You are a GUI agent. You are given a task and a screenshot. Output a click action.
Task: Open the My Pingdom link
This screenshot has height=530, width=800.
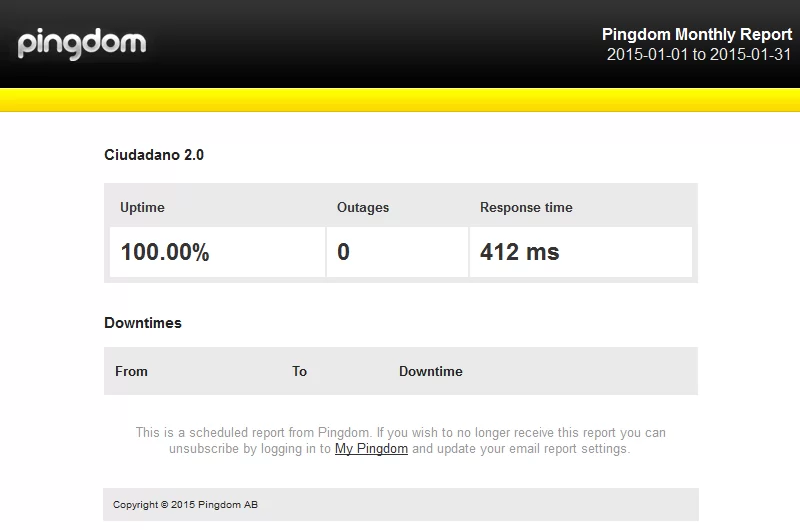click(x=371, y=448)
